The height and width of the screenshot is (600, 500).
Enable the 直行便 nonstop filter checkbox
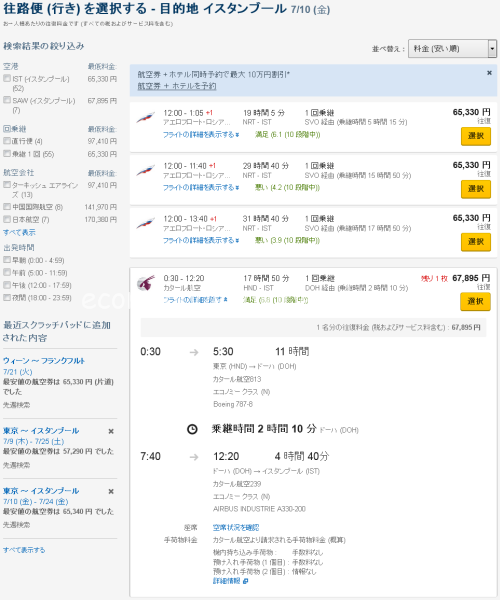pos(7,141)
